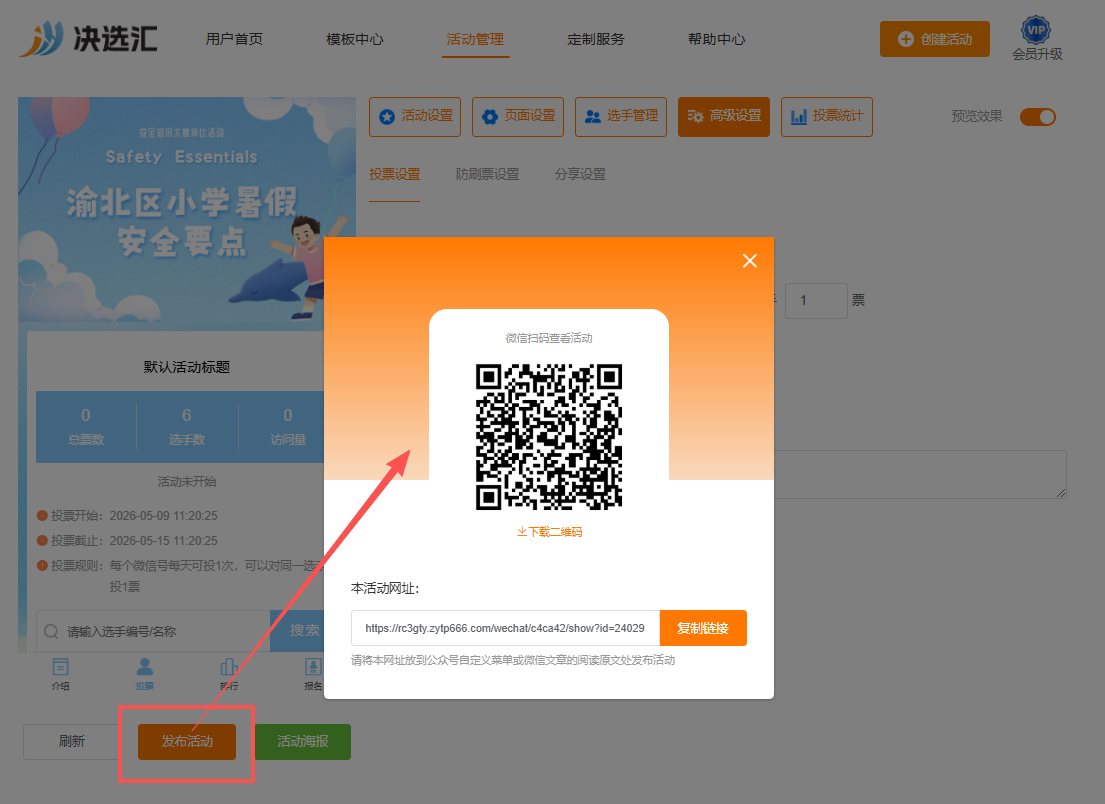
Task: Click the textarea resize corner behind popup
Action: coord(1061,493)
